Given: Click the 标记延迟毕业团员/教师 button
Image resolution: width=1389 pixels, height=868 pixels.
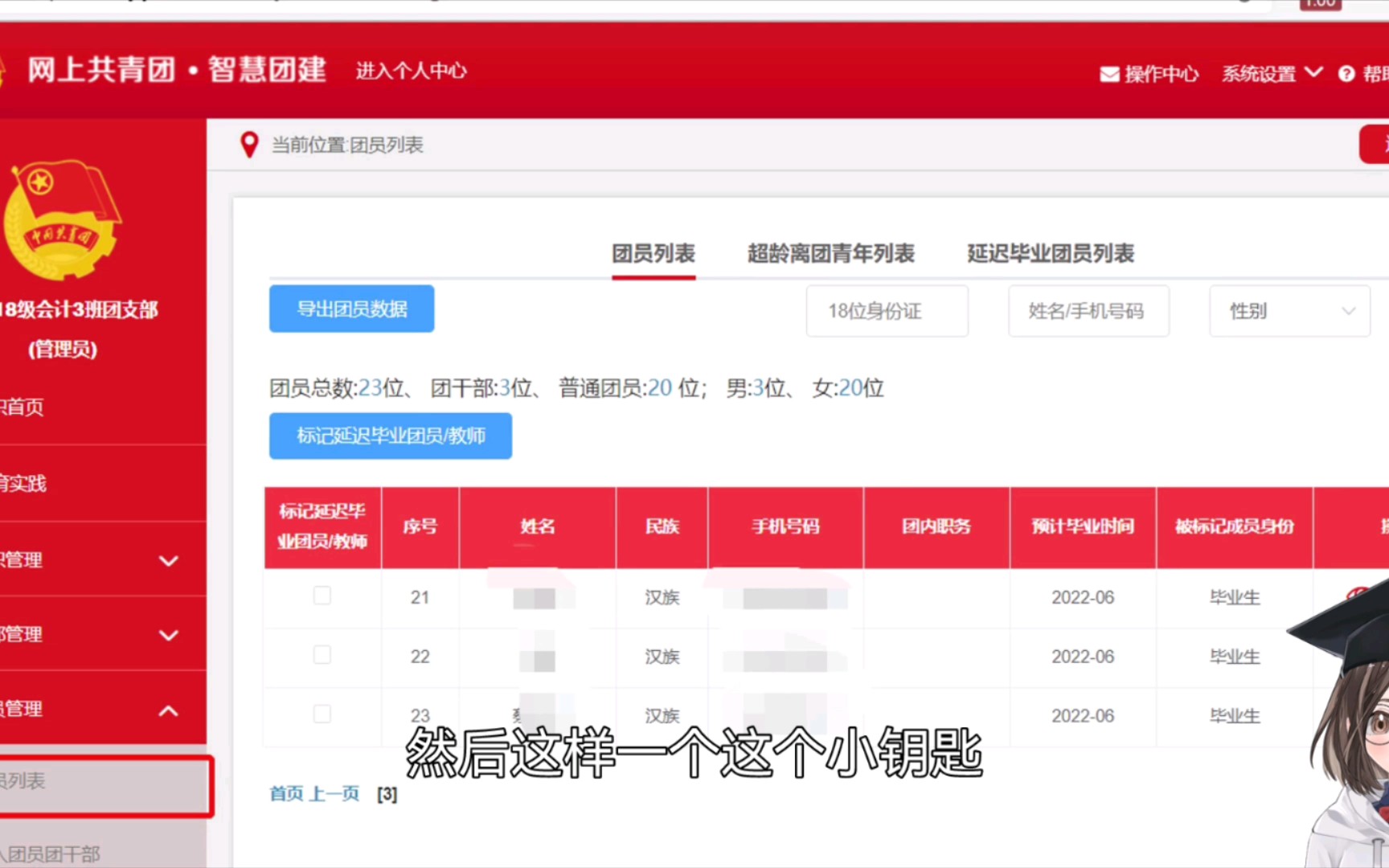Looking at the screenshot, I should [x=391, y=436].
